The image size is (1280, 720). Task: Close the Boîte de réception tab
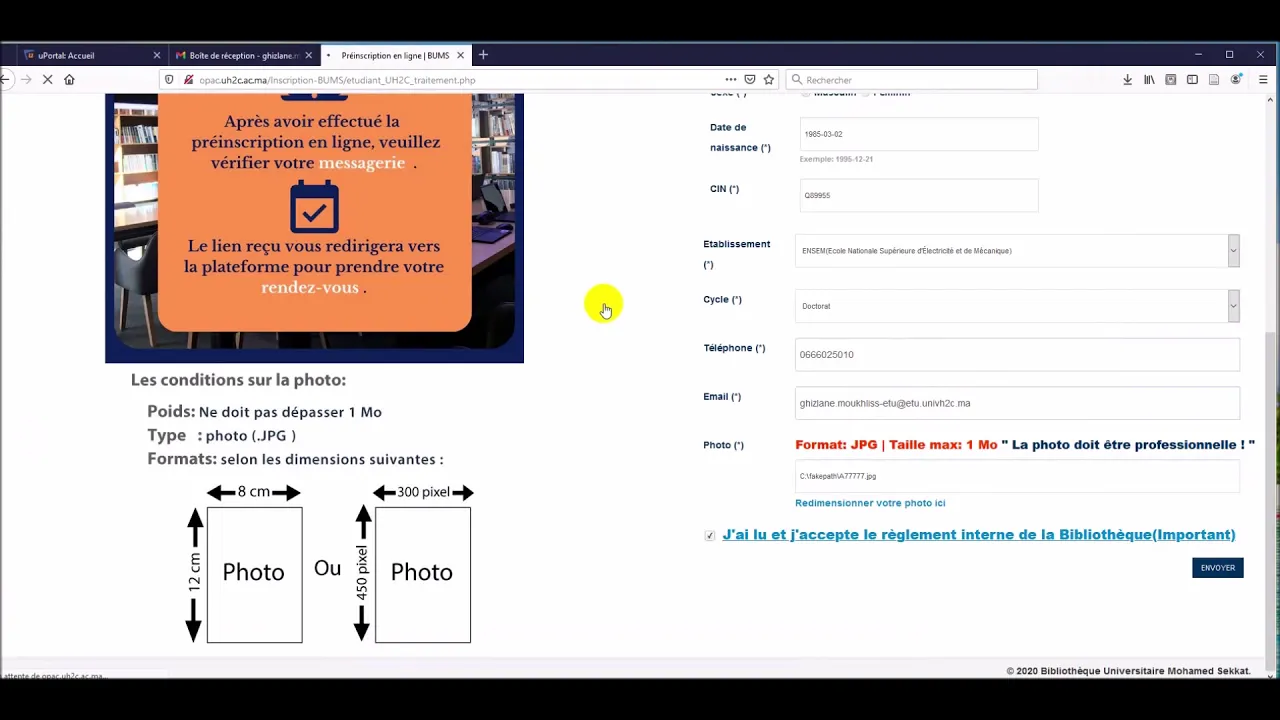(x=309, y=56)
